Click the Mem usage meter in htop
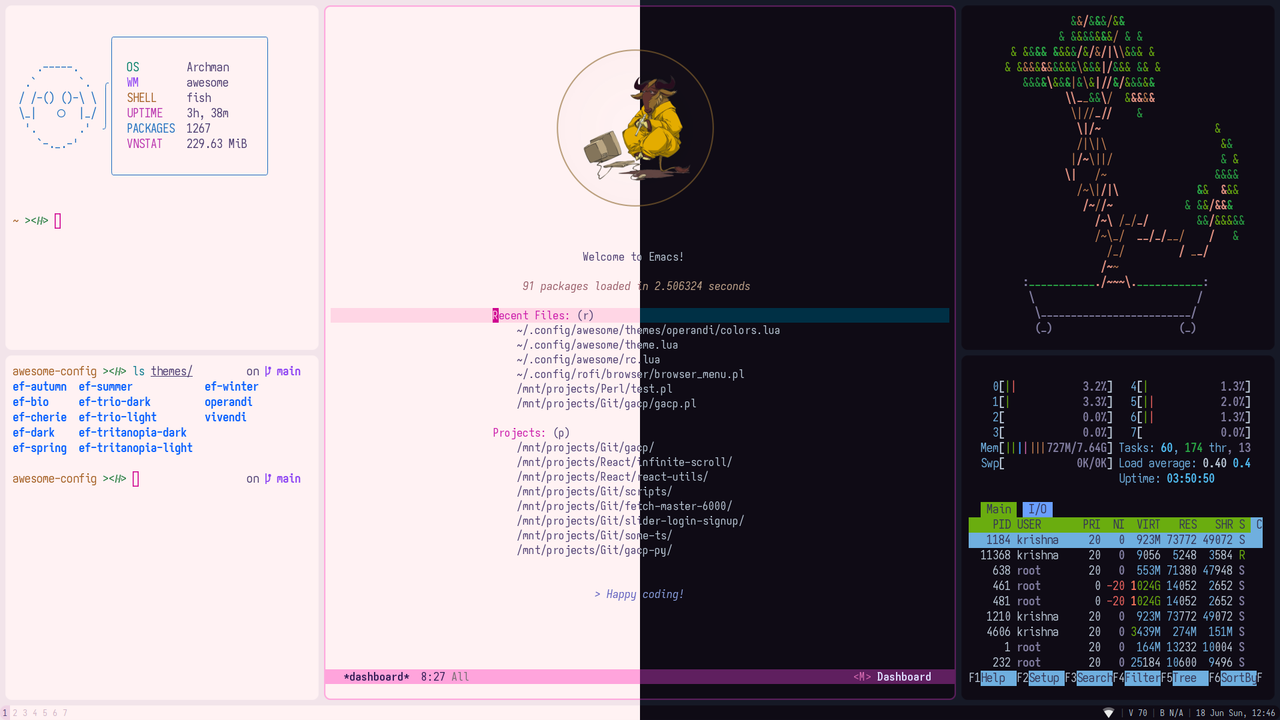Viewport: 1280px width, 720px height. [x=1046, y=448]
